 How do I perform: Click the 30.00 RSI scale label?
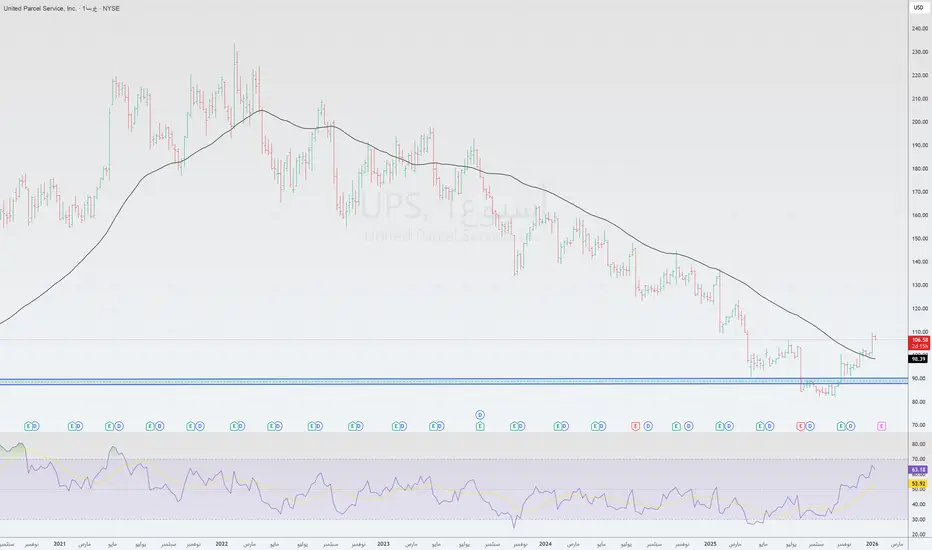point(918,519)
